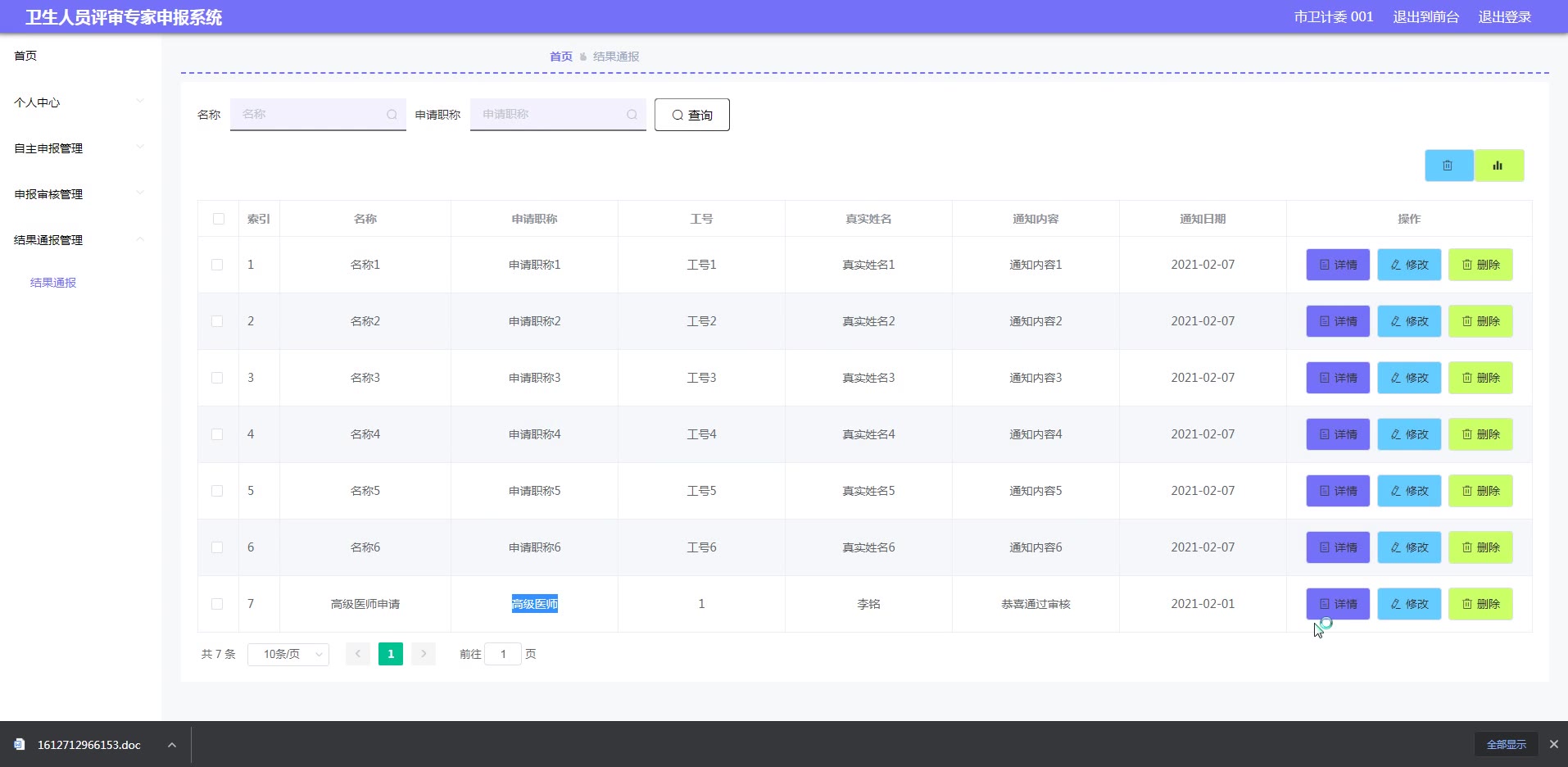Image resolution: width=1568 pixels, height=767 pixels.
Task: View 详情 for row 名称3
Action: (1338, 378)
